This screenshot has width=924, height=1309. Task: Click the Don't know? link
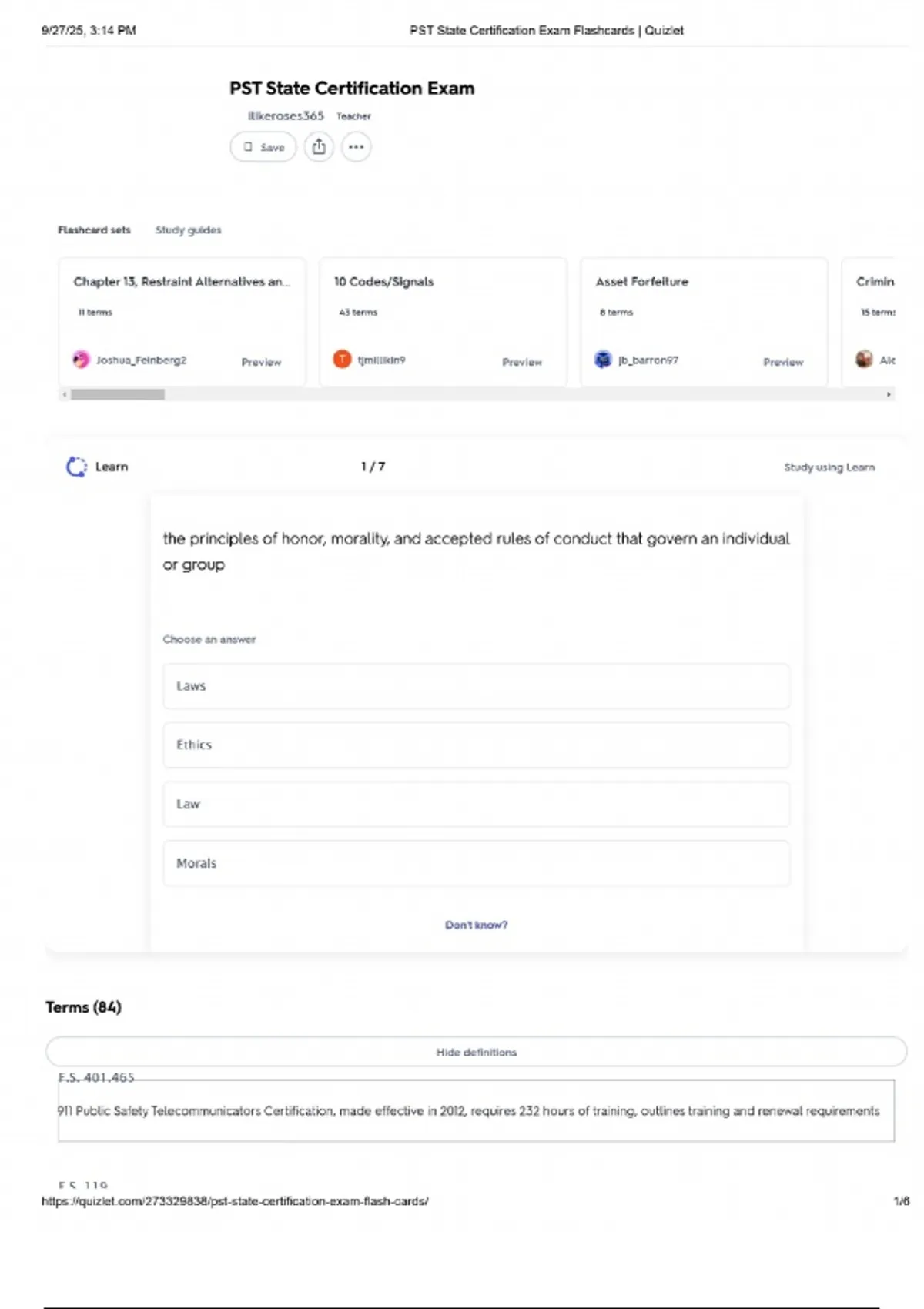[476, 925]
